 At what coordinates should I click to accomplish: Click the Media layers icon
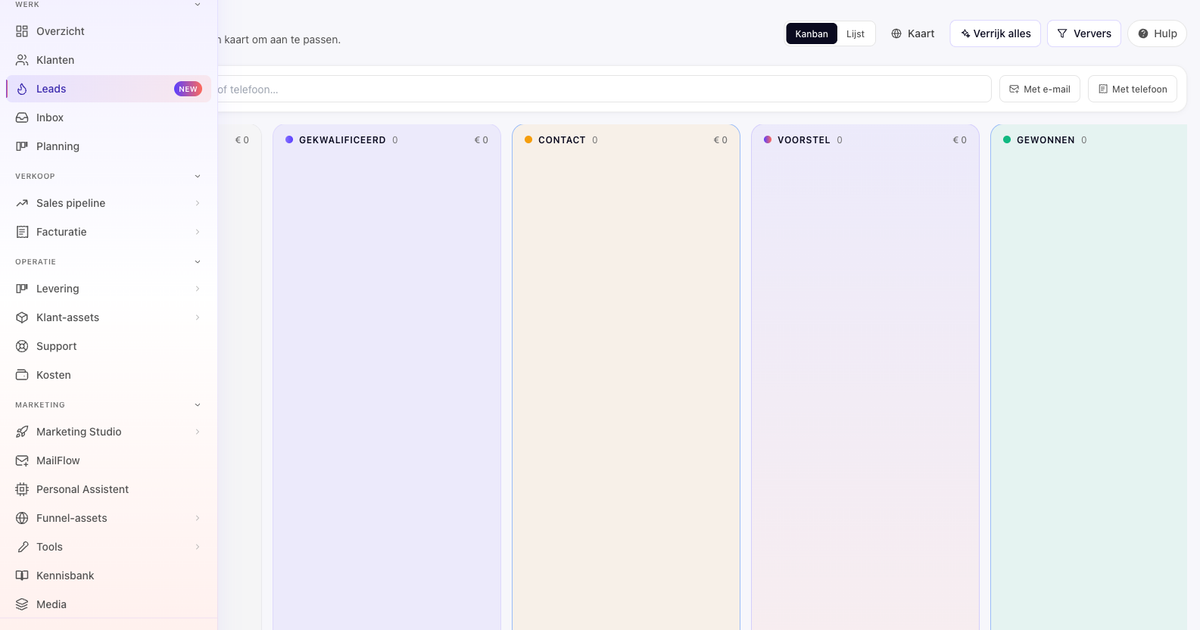[22, 604]
